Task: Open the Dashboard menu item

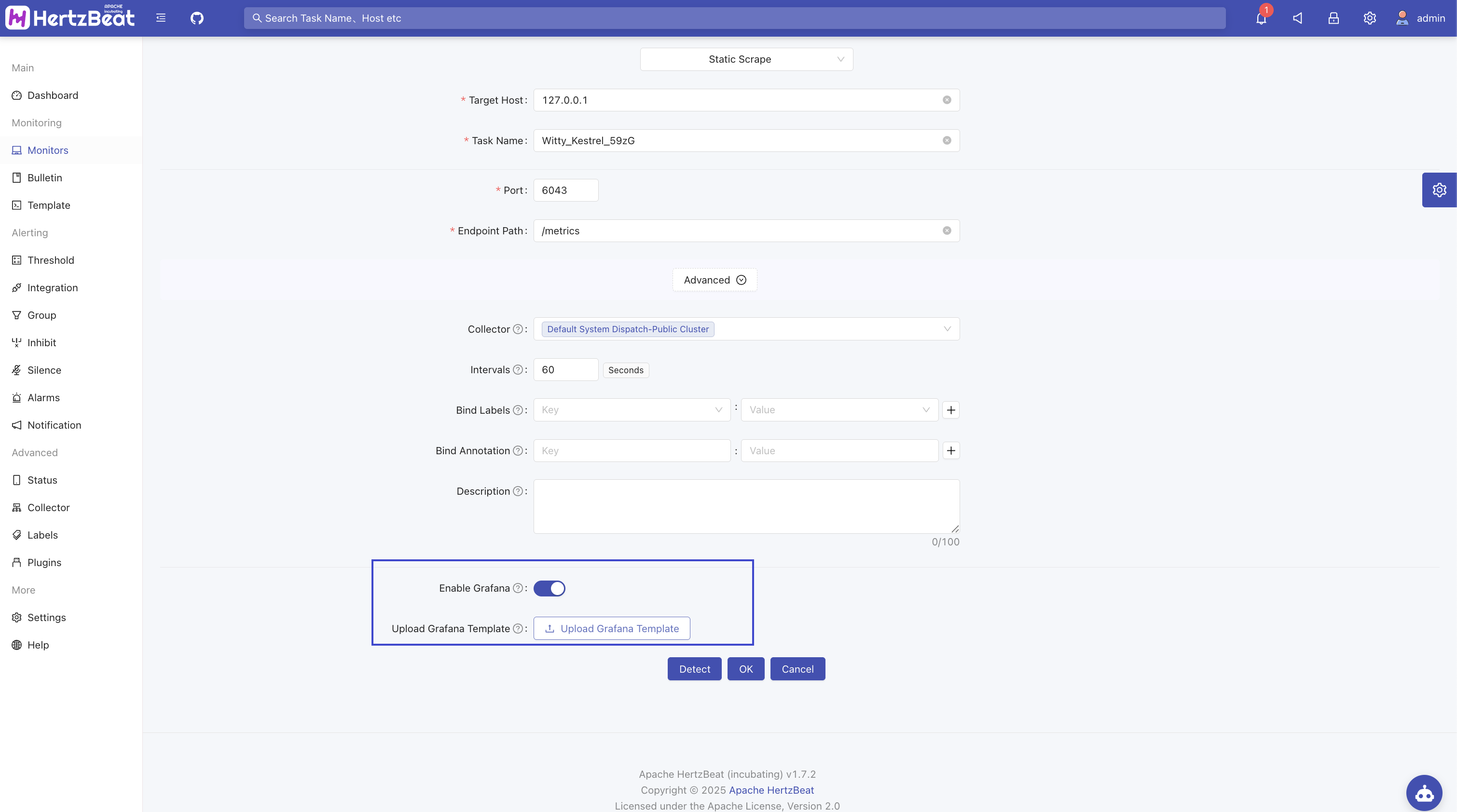Action: point(53,95)
